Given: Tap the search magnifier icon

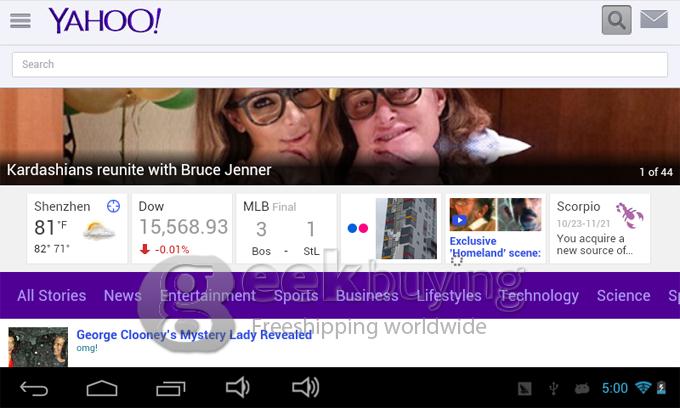Looking at the screenshot, I should (x=617, y=19).
